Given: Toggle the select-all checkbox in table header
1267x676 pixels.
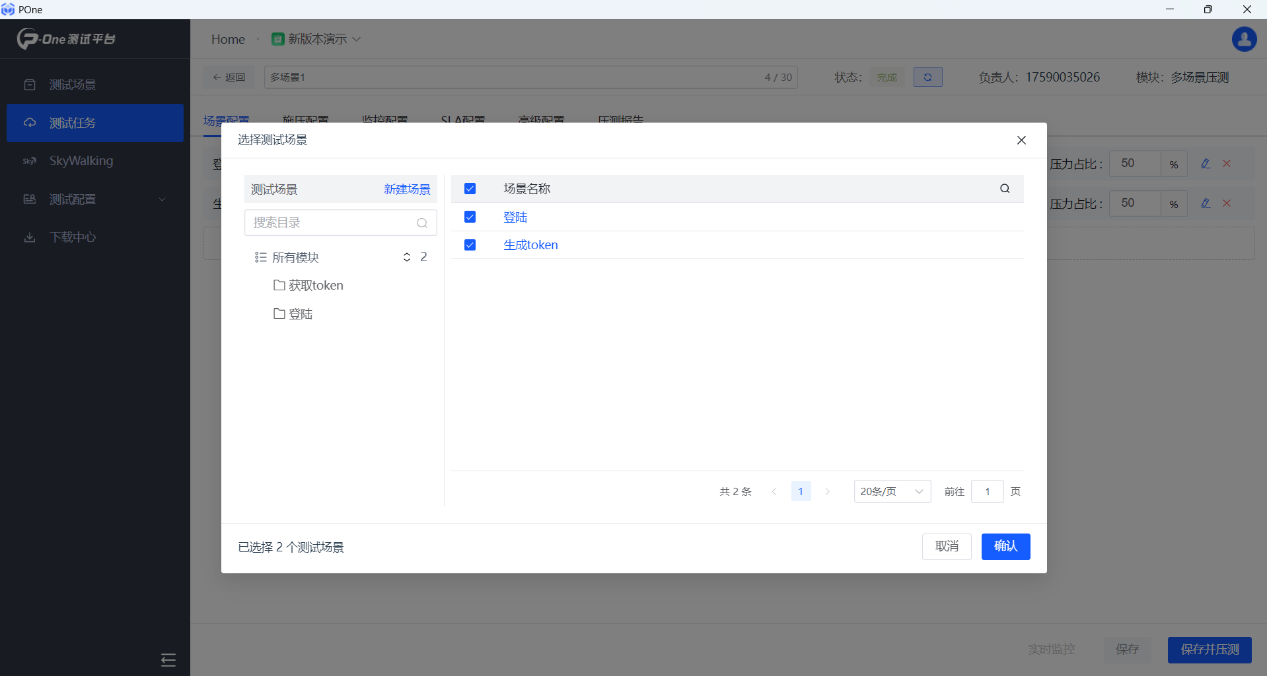Looking at the screenshot, I should 470,188.
